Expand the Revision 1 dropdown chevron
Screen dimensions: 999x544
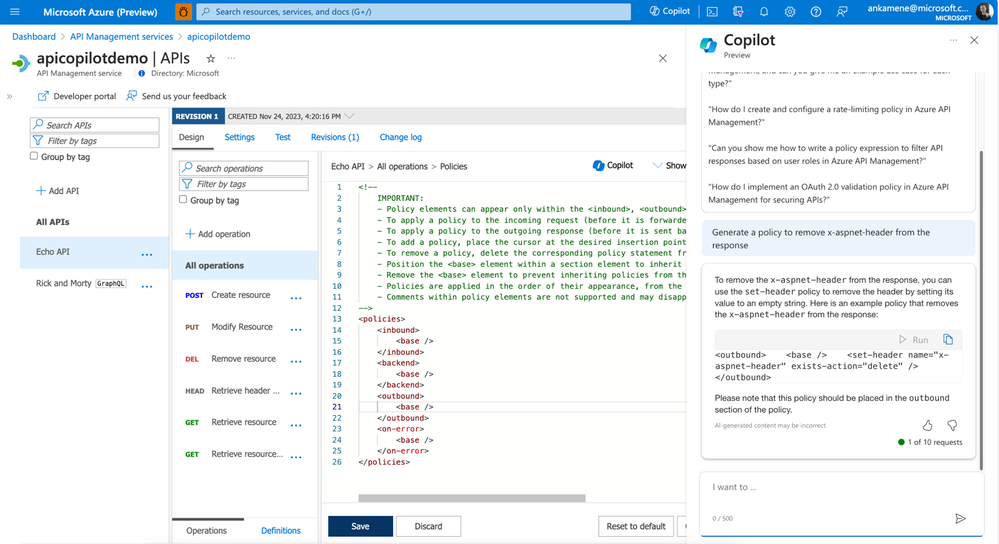pos(349,117)
